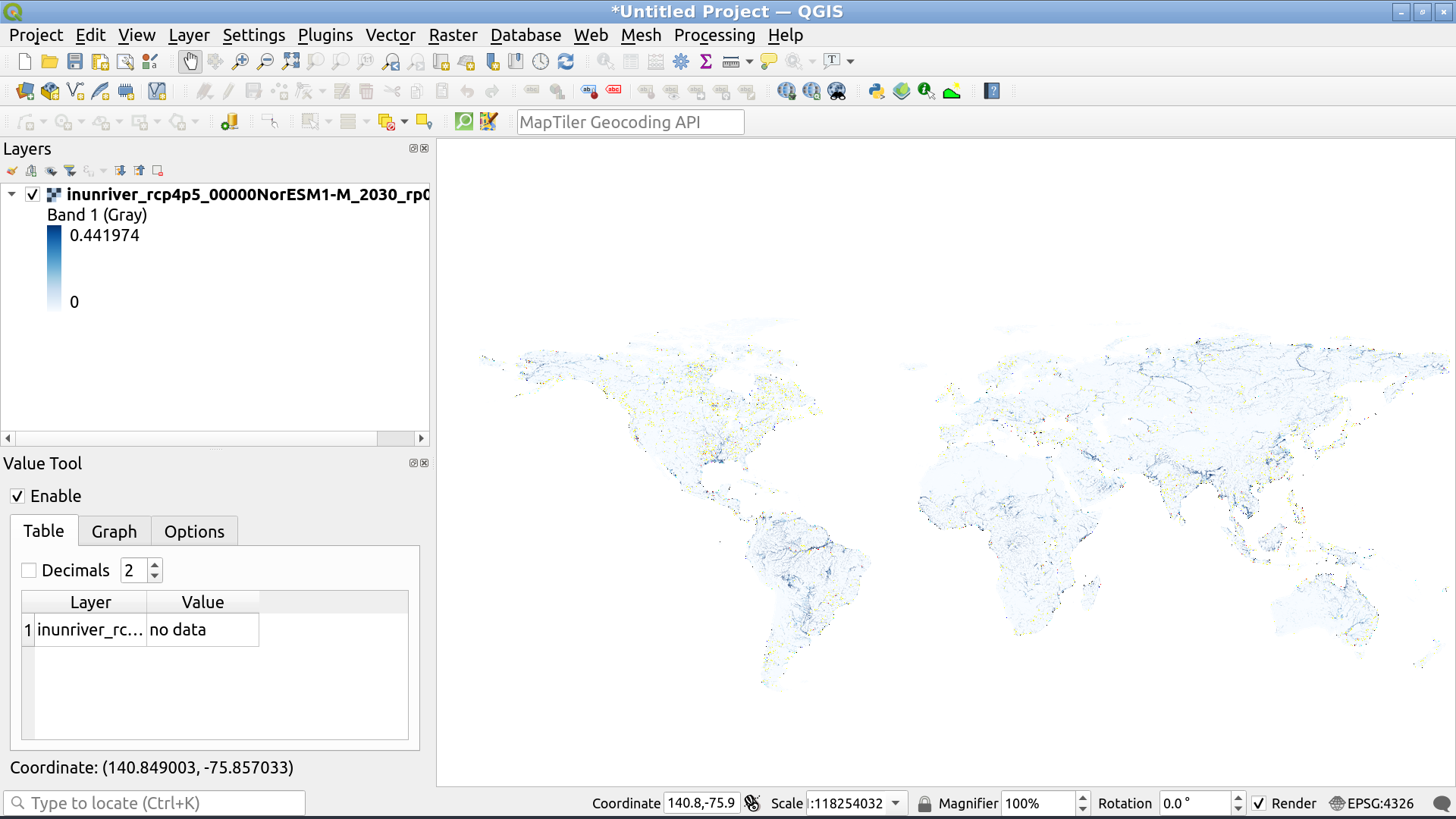Click the Save Project floppy icon
The image size is (1456, 819).
click(x=74, y=61)
